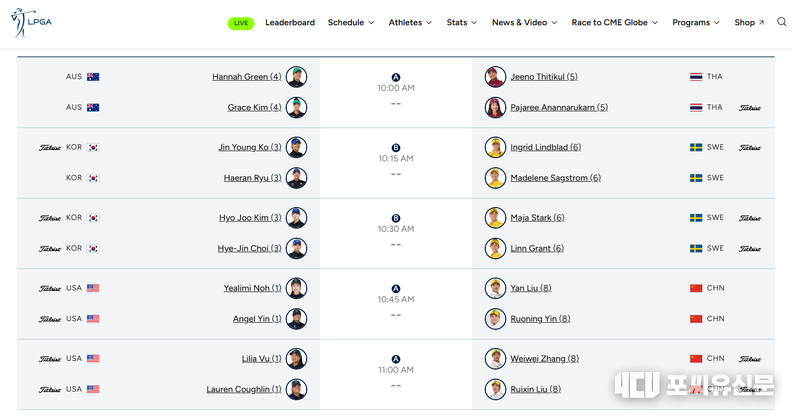Open the Leaderboard menu item
This screenshot has height=419, width=792.
pyautogui.click(x=290, y=22)
